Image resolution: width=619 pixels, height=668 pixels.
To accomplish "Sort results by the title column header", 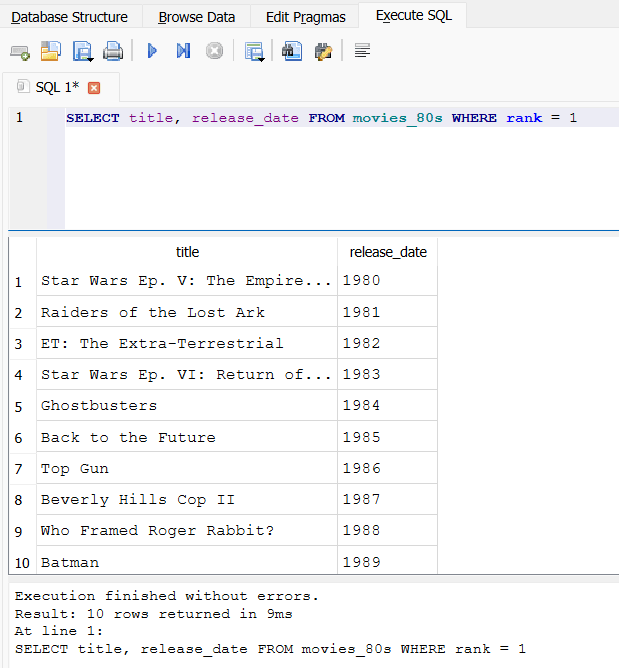I will (x=187, y=252).
